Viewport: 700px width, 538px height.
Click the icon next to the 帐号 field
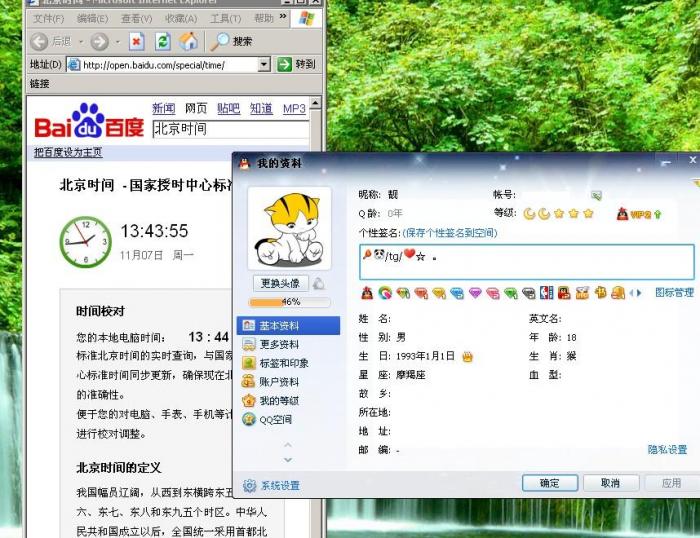point(596,195)
